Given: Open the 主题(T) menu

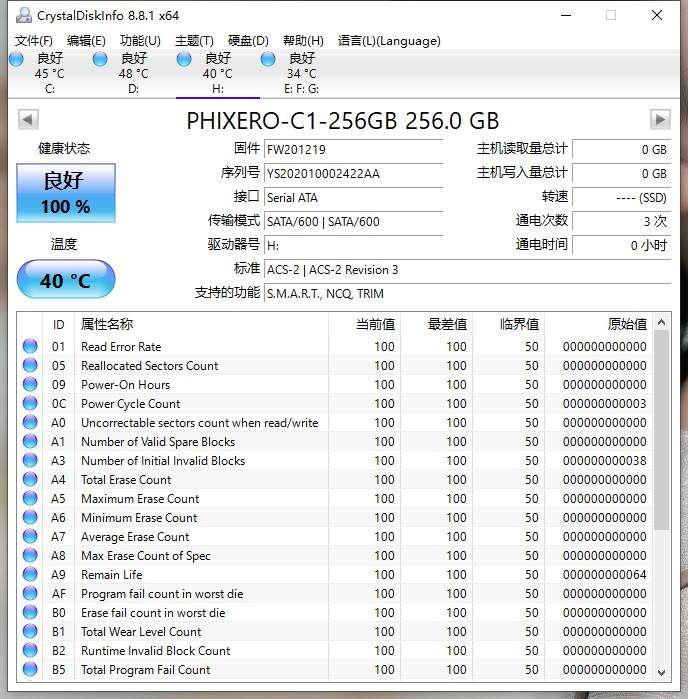Looking at the screenshot, I should point(194,41).
